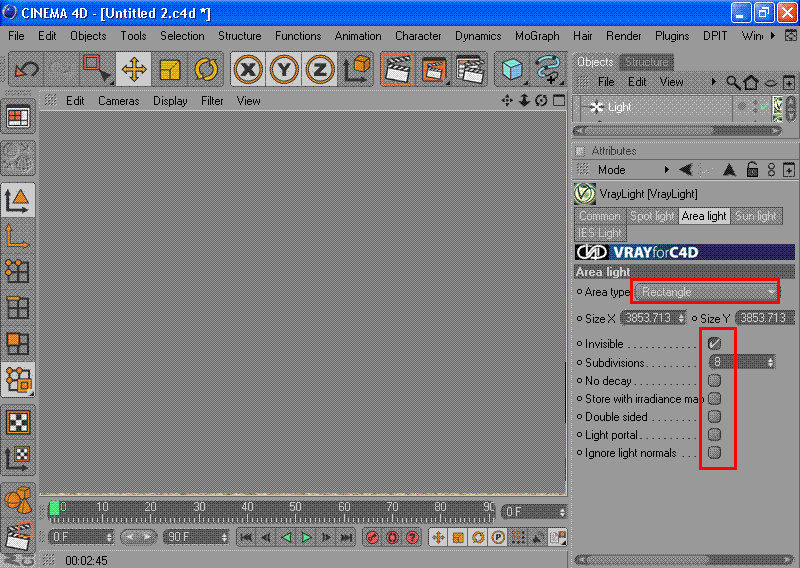Click the record keyframe button
Image resolution: width=800 pixels, height=568 pixels.
[372, 537]
